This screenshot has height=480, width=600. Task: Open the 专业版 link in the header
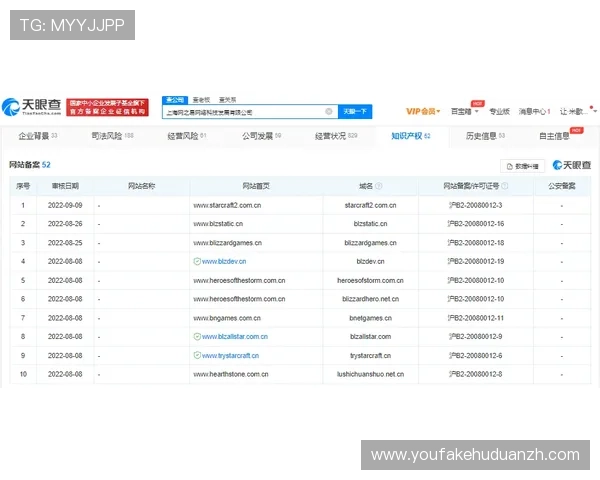(499, 111)
